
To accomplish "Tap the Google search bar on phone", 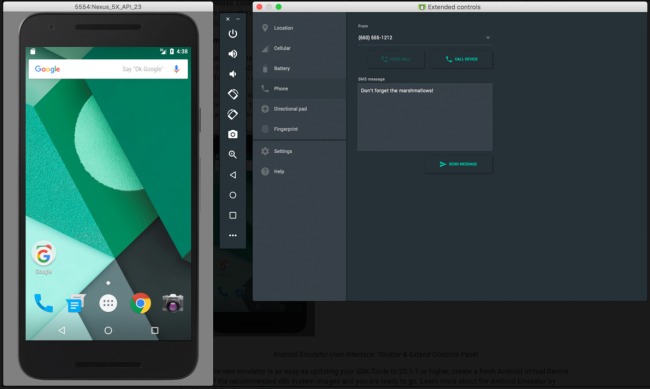I will pyautogui.click(x=108, y=69).
